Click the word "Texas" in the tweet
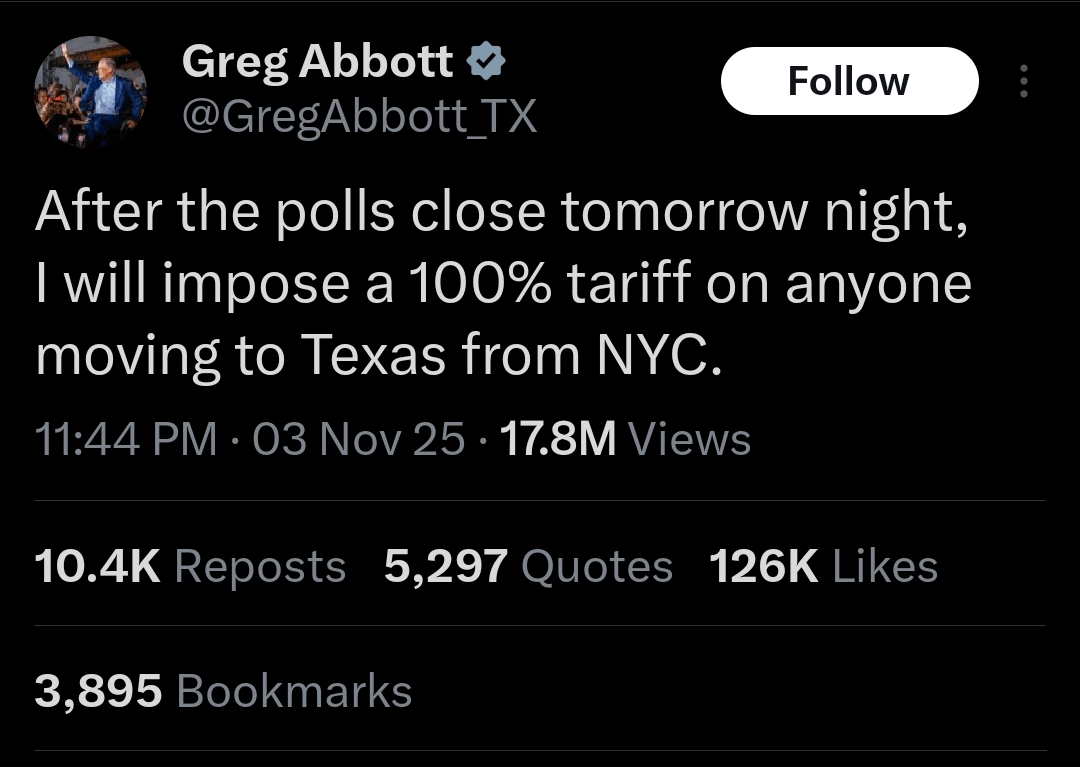1080x767 pixels. 372,356
